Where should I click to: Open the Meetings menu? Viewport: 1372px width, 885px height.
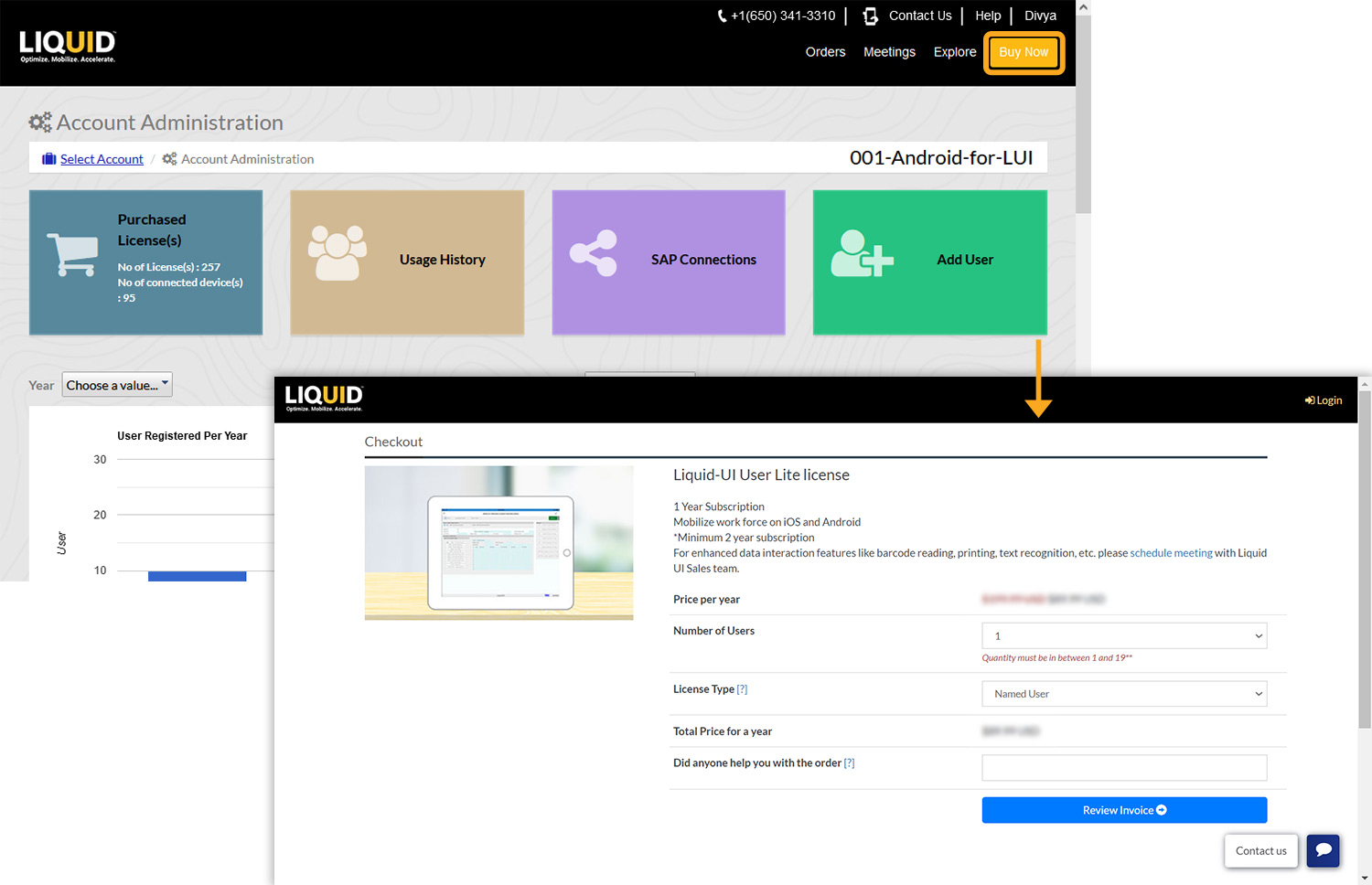[889, 52]
